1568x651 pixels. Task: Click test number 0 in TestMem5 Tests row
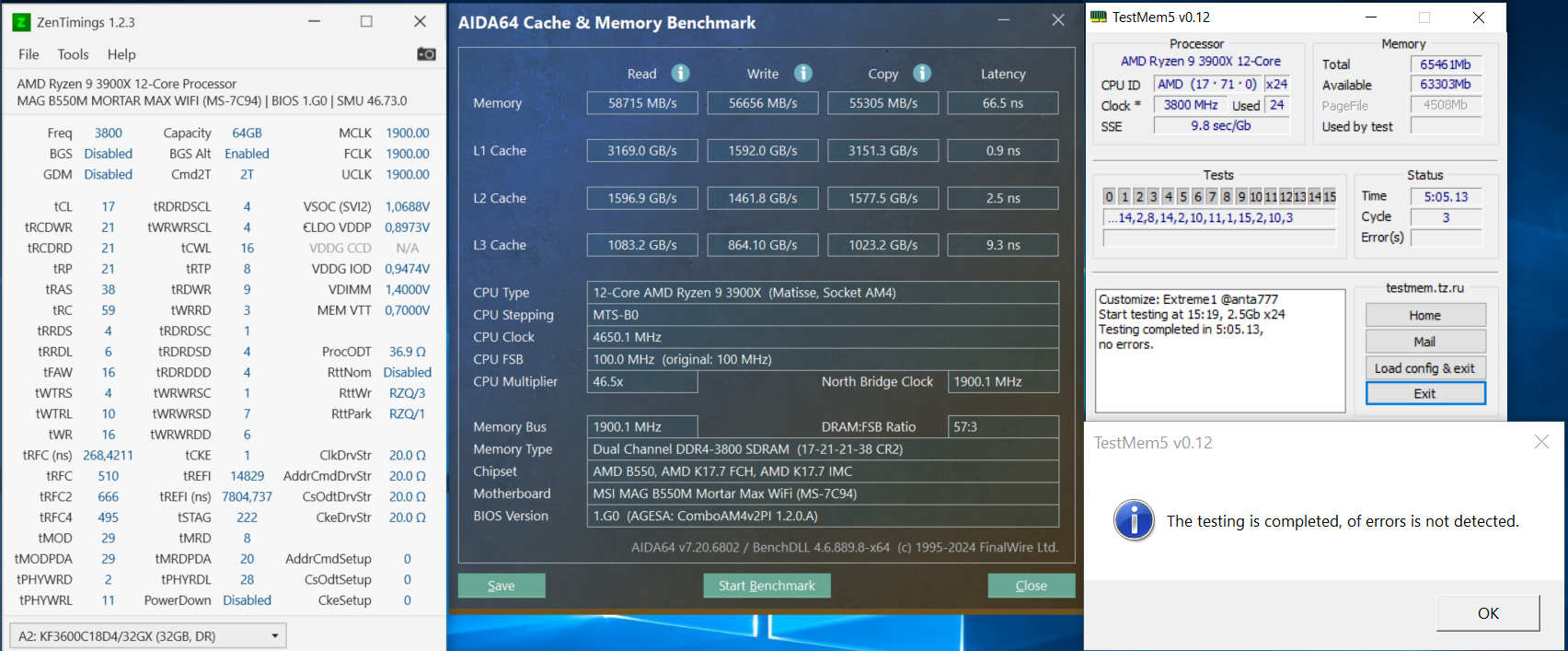[x=1110, y=196]
